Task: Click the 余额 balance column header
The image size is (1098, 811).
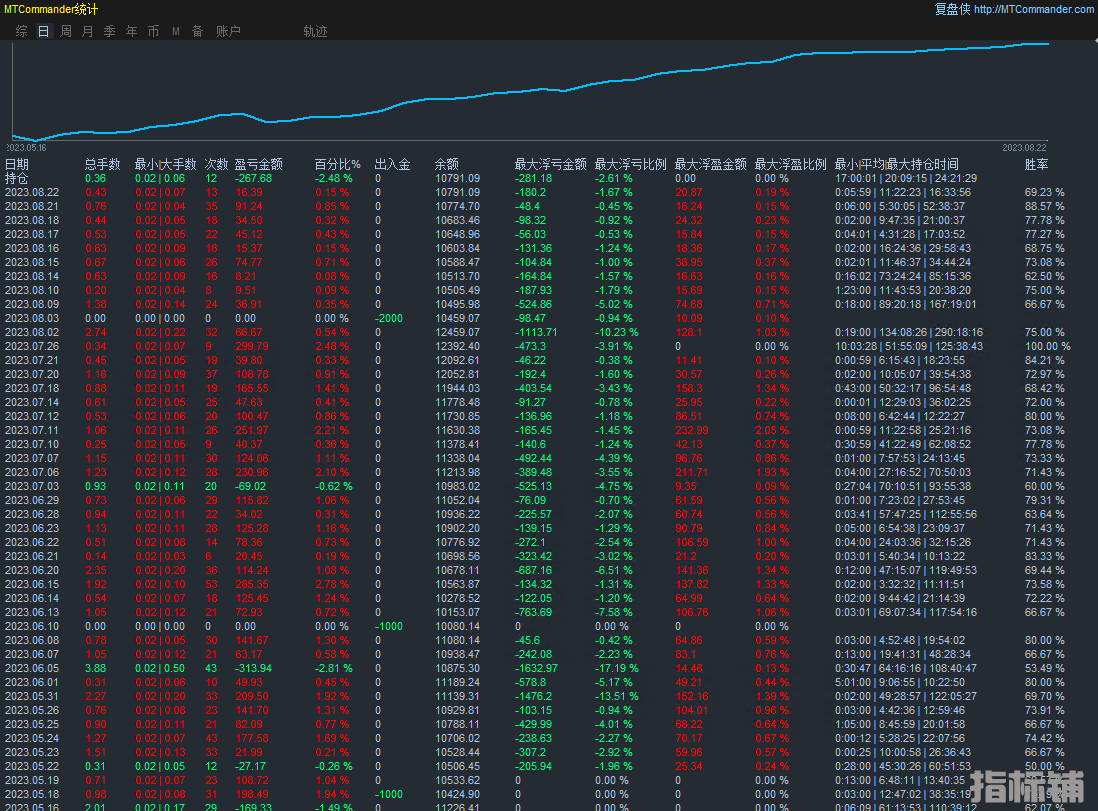Action: pos(447,164)
